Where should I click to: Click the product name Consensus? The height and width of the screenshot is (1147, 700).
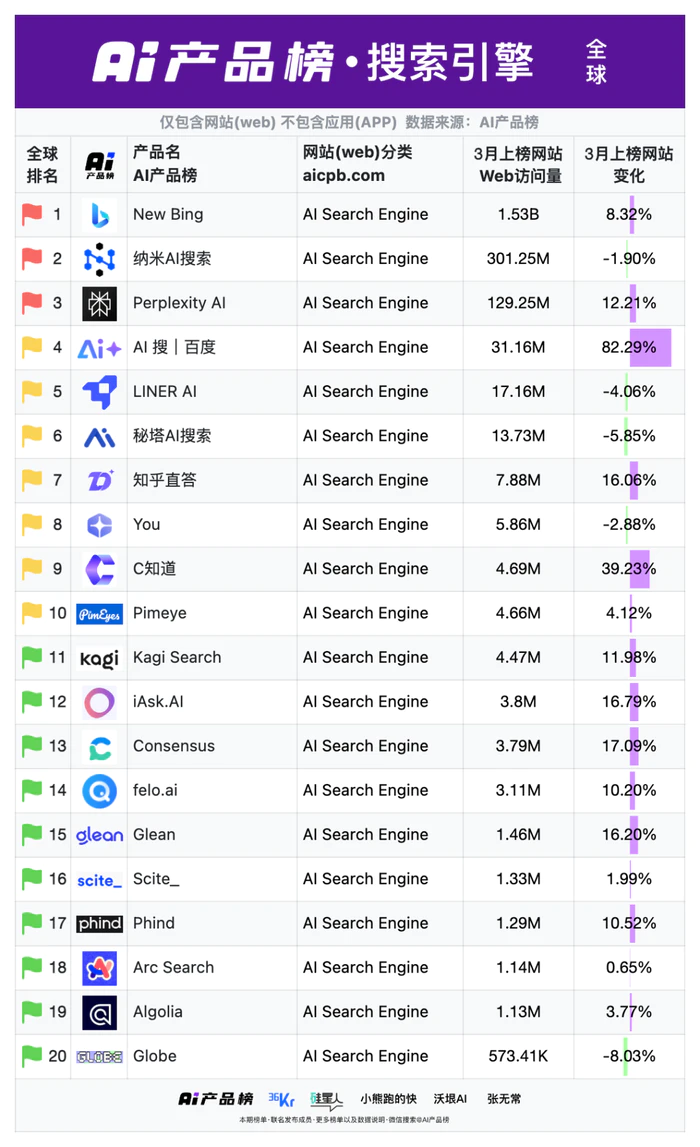pos(174,746)
